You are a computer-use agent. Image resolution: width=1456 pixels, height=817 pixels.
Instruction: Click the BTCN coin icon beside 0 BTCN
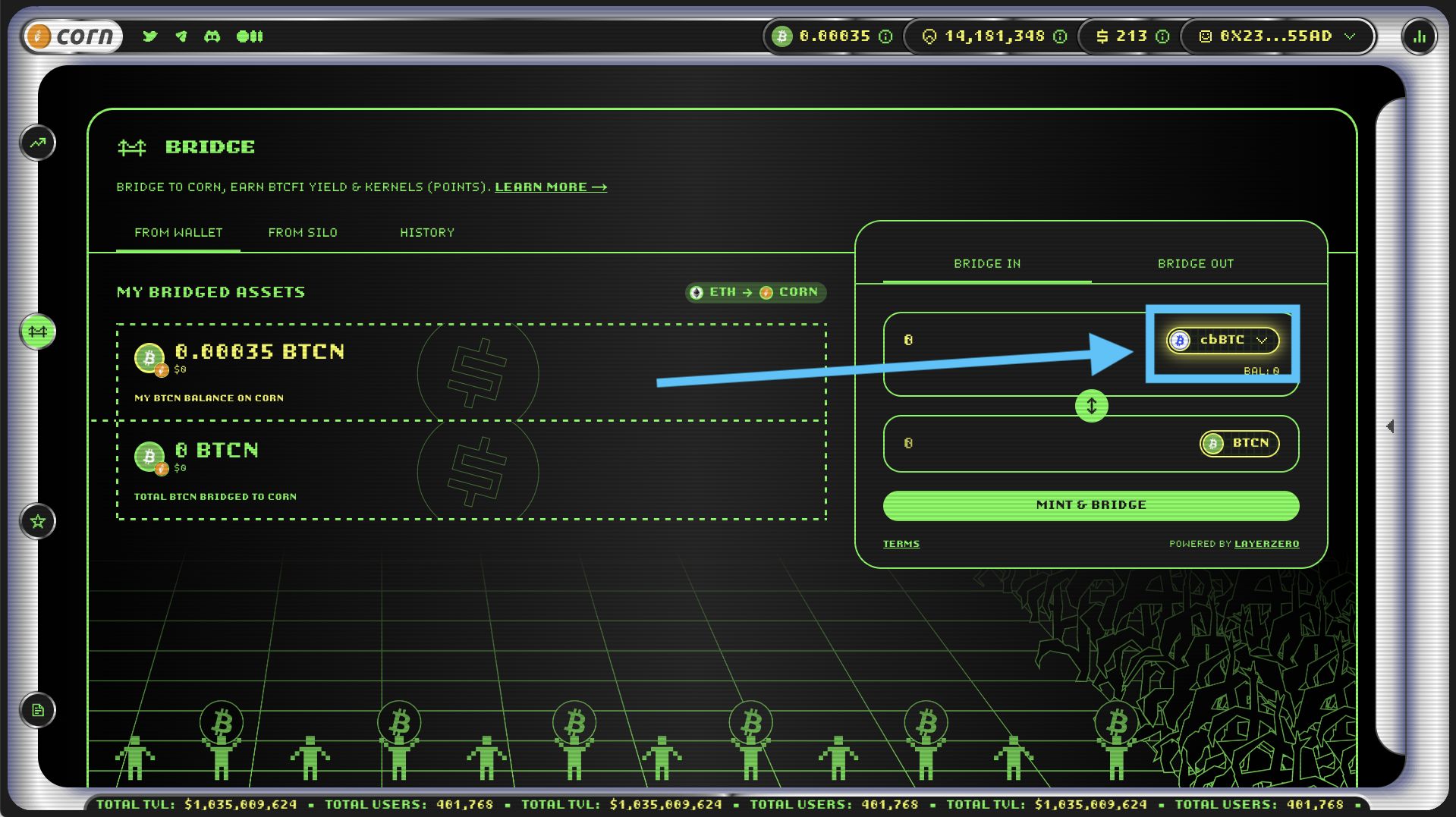pyautogui.click(x=150, y=457)
